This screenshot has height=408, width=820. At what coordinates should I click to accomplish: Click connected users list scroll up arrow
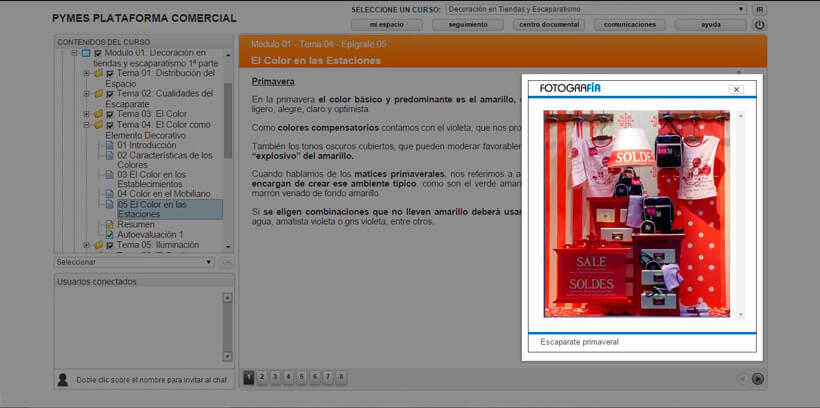(x=227, y=297)
